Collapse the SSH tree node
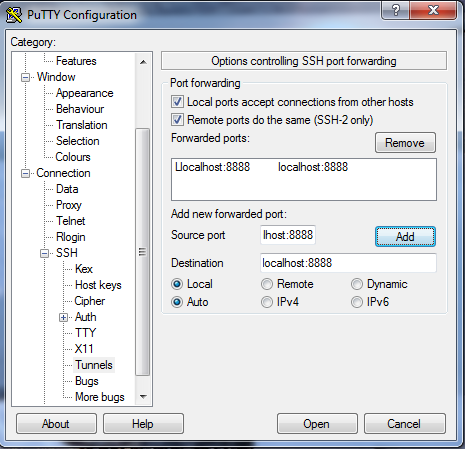Screen dimensions: 465x449 click(x=44, y=254)
